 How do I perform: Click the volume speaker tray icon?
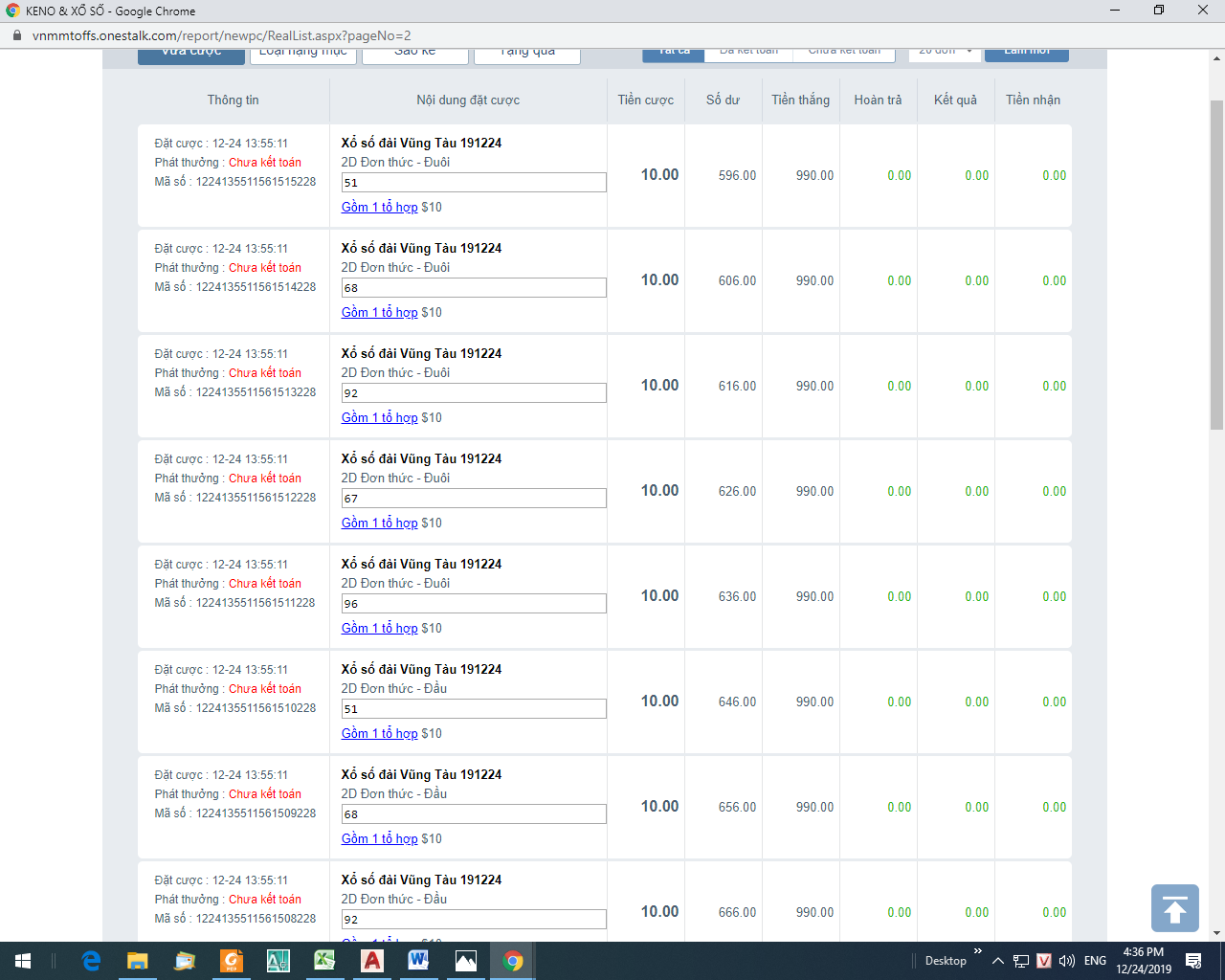coord(1067,961)
